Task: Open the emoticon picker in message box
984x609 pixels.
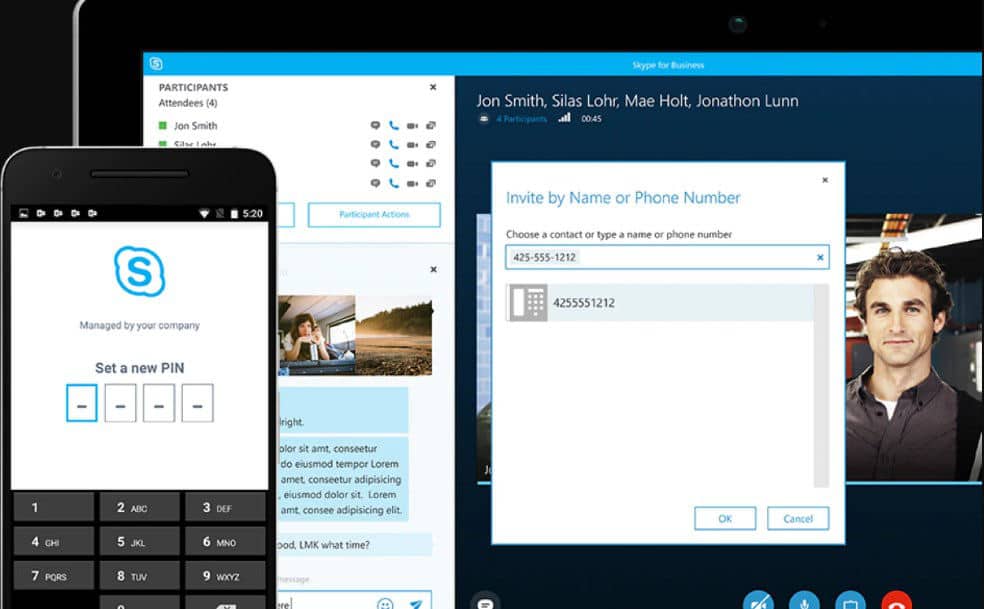Action: (x=385, y=604)
